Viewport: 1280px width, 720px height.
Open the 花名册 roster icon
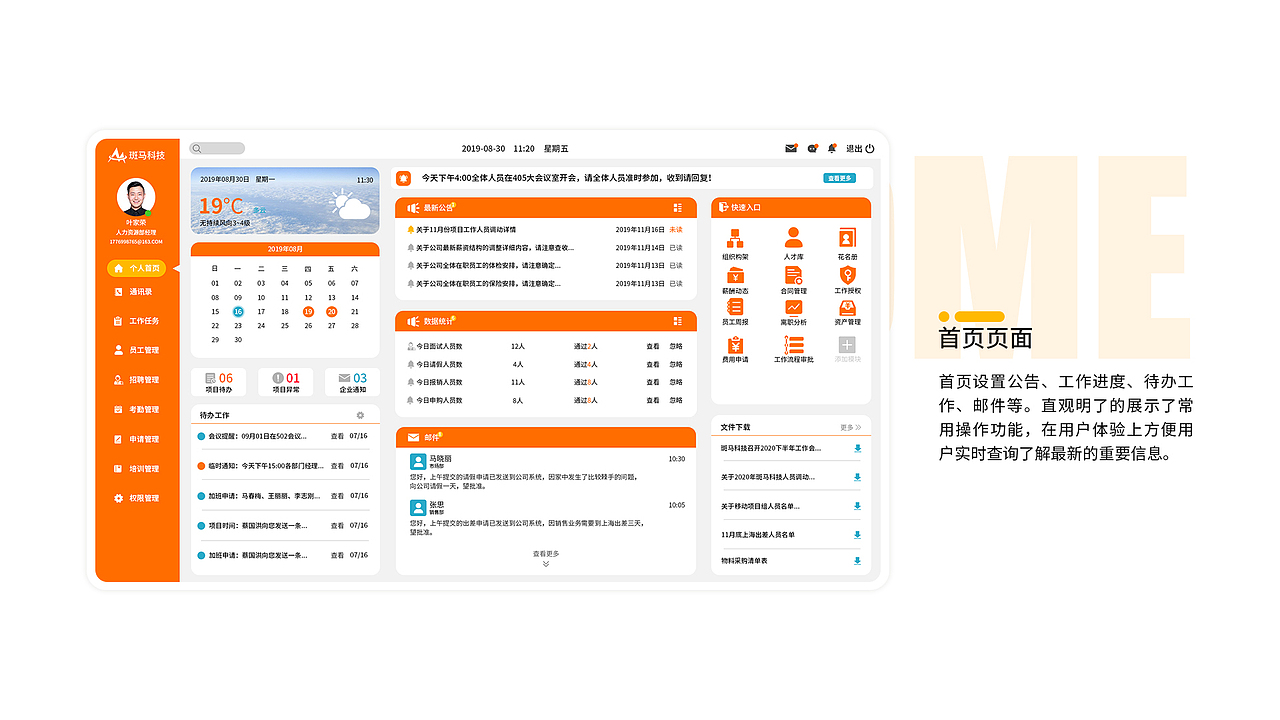pyautogui.click(x=847, y=236)
